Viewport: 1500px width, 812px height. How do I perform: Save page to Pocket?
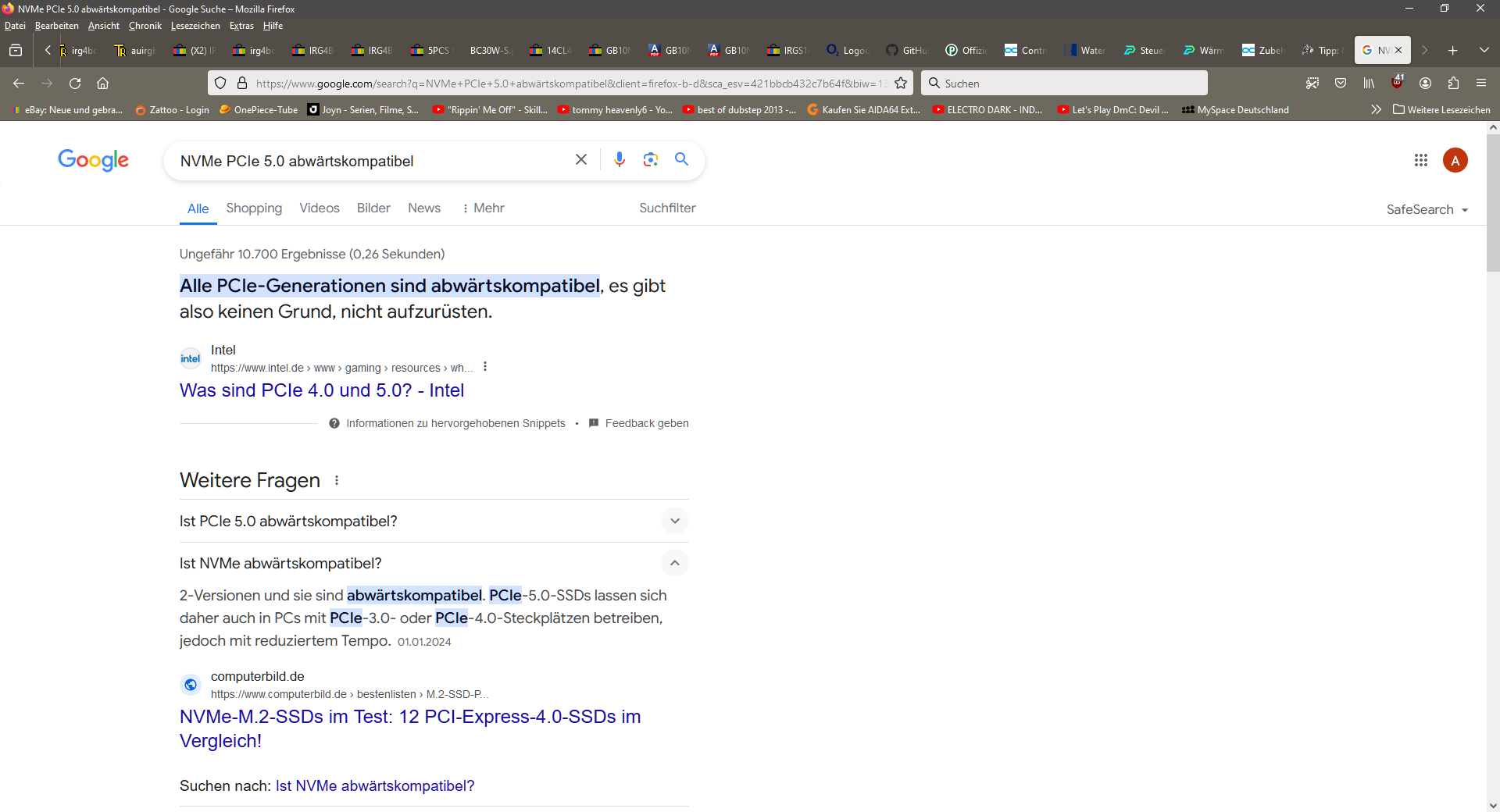click(1341, 83)
